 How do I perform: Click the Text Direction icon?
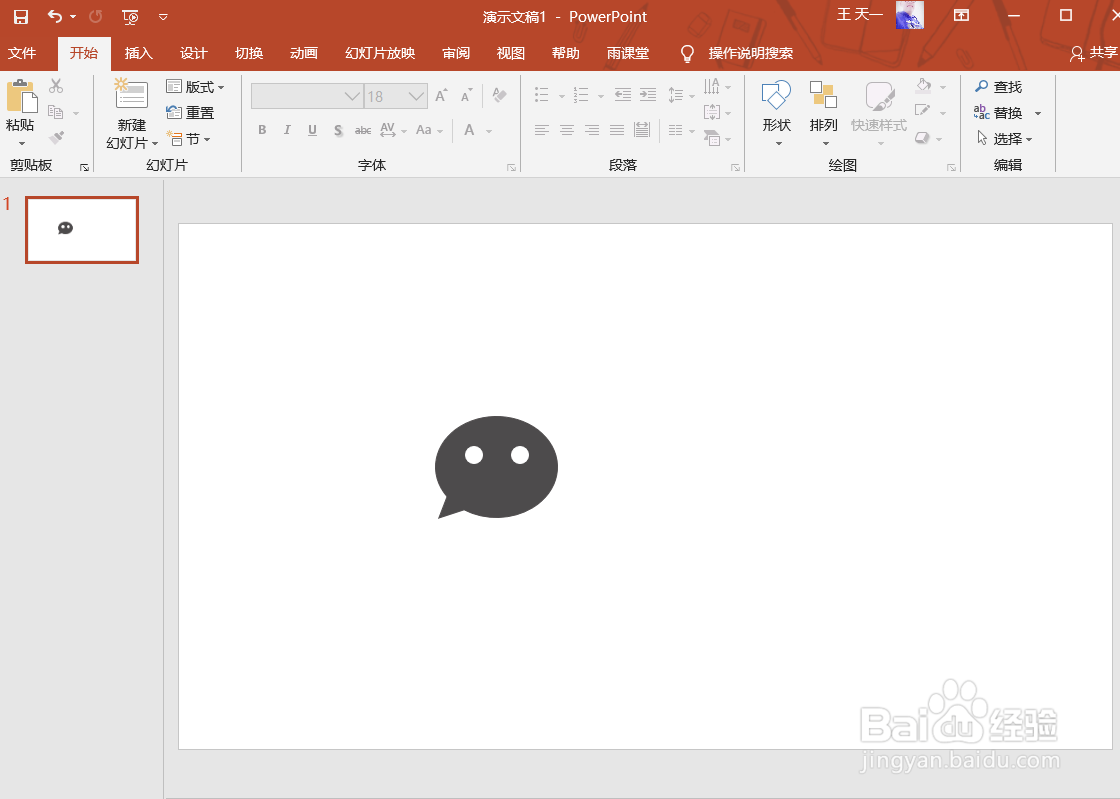coord(712,86)
